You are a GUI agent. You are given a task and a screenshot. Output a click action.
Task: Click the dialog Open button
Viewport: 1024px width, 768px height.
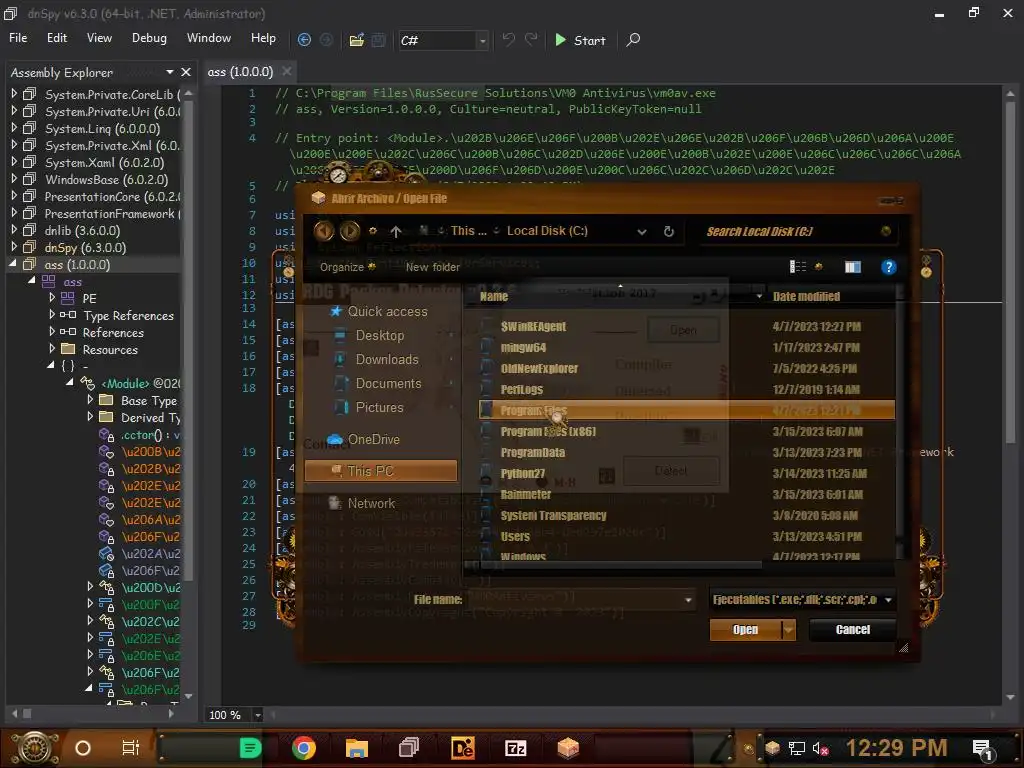745,630
